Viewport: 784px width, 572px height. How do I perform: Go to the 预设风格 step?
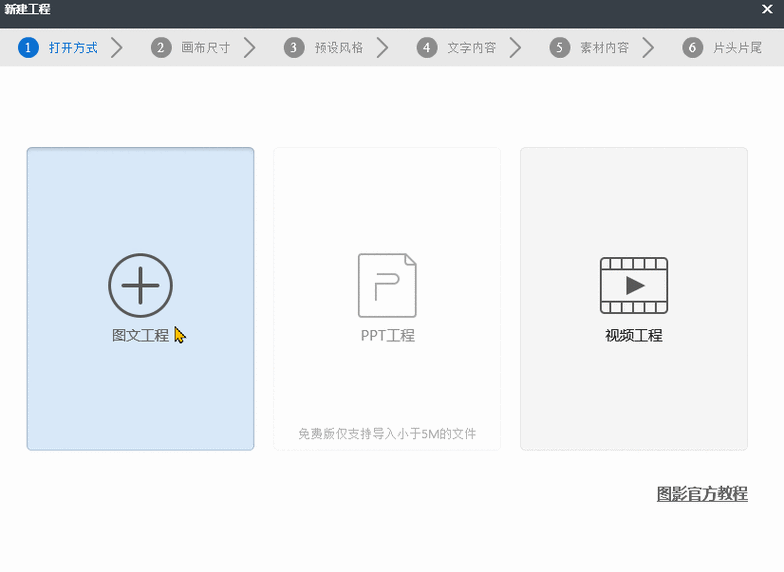[339, 47]
